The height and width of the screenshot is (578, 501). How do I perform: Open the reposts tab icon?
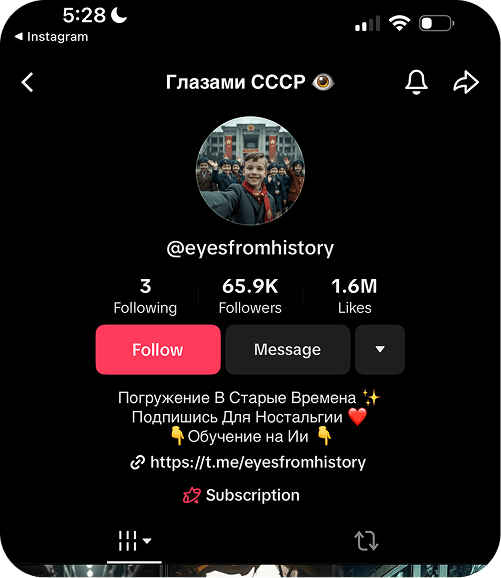click(366, 541)
